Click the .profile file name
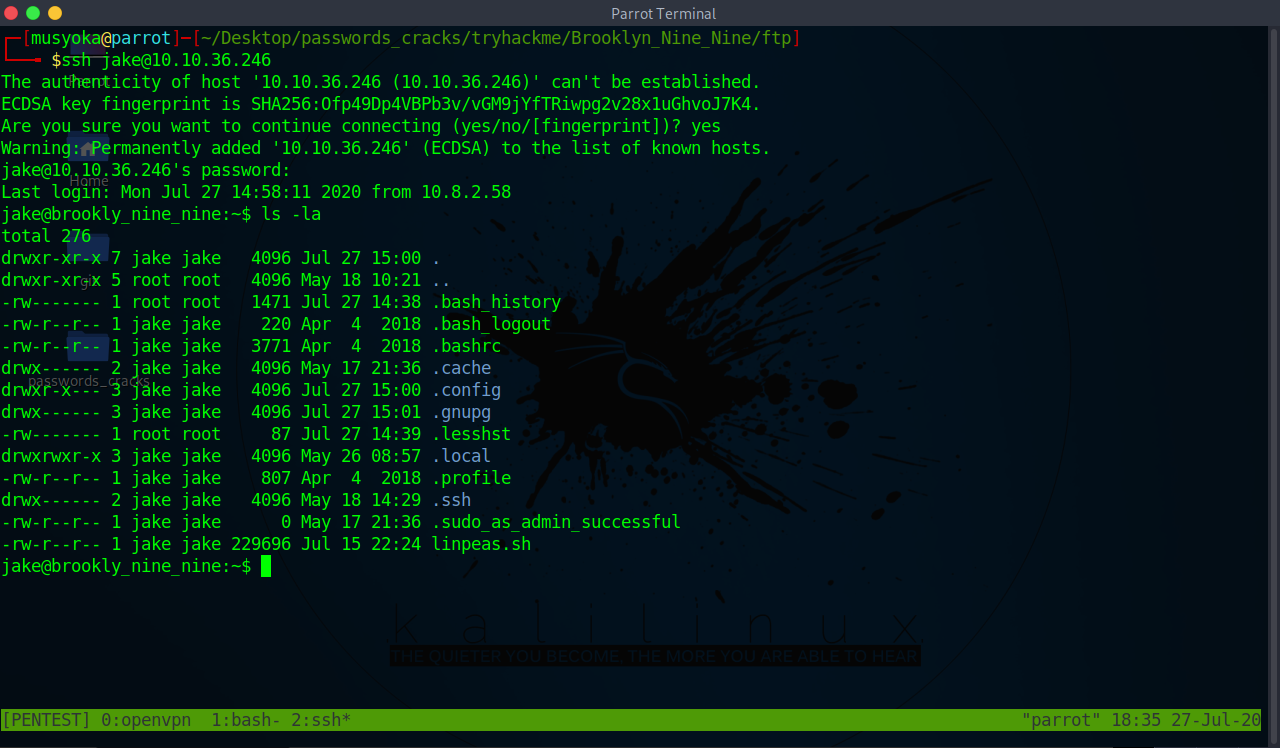 [x=471, y=478]
